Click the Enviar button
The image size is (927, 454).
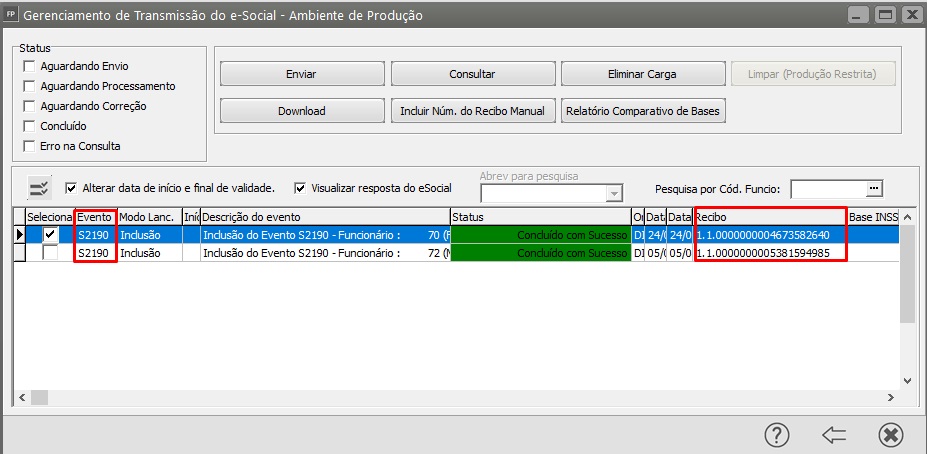coord(302,74)
